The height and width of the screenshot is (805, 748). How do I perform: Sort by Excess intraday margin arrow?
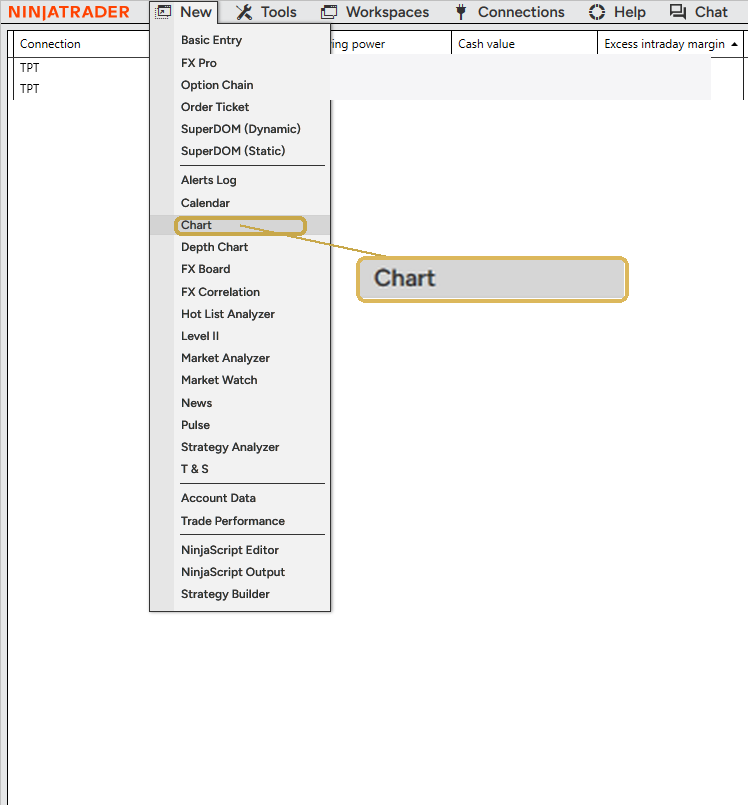pos(735,44)
